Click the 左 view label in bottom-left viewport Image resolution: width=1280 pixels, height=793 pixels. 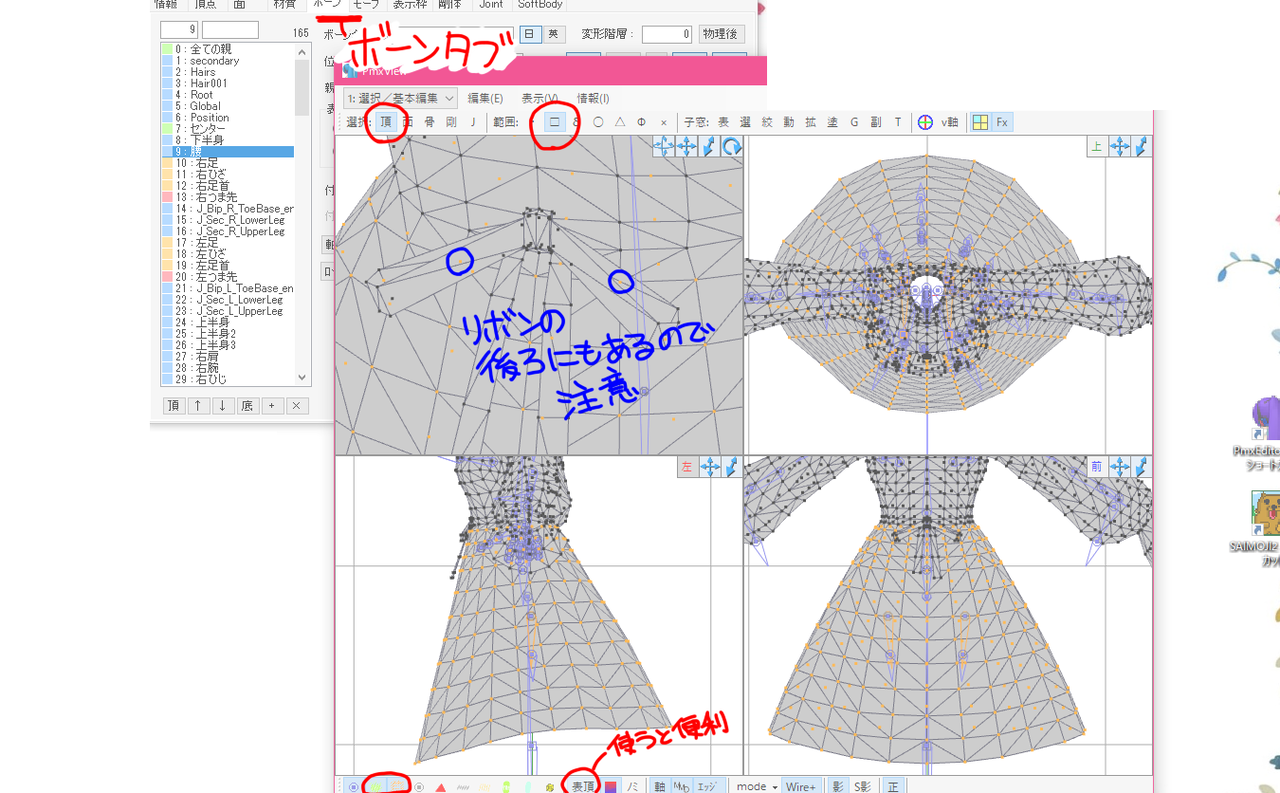tap(687, 467)
